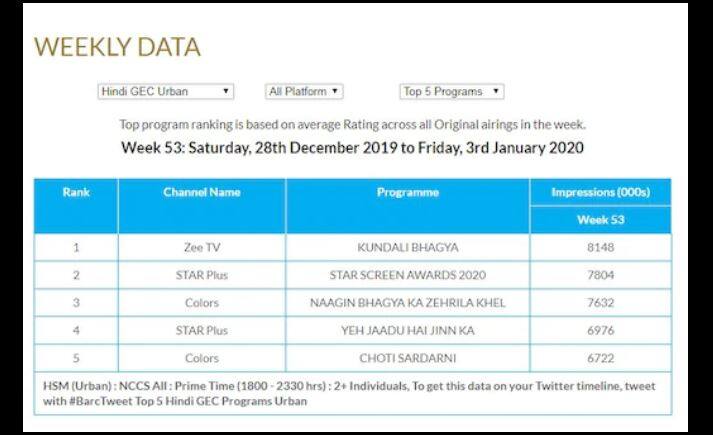Open the Hindi GEC Urban dropdown

click(166, 91)
